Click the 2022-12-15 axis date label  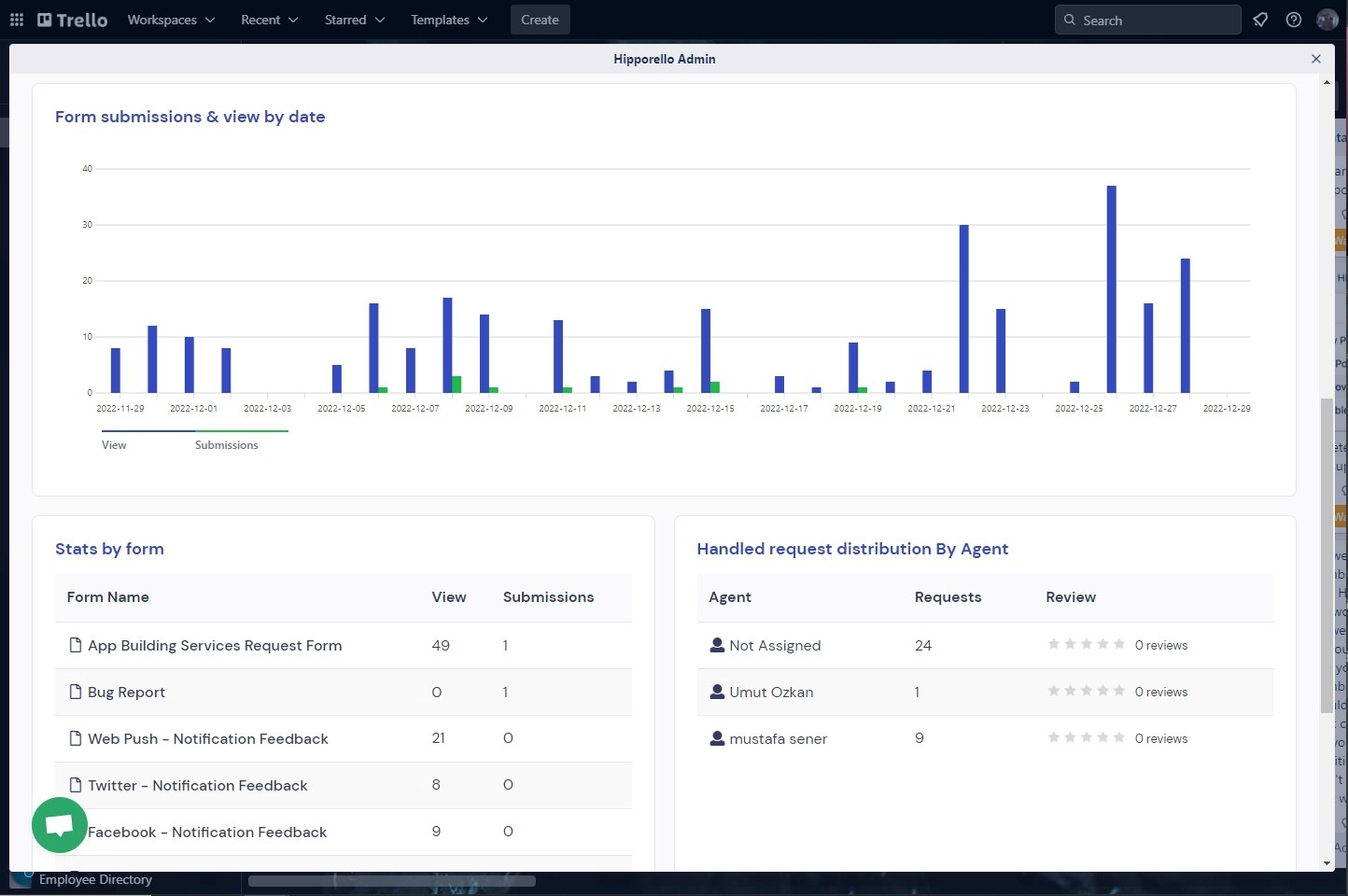coord(710,408)
